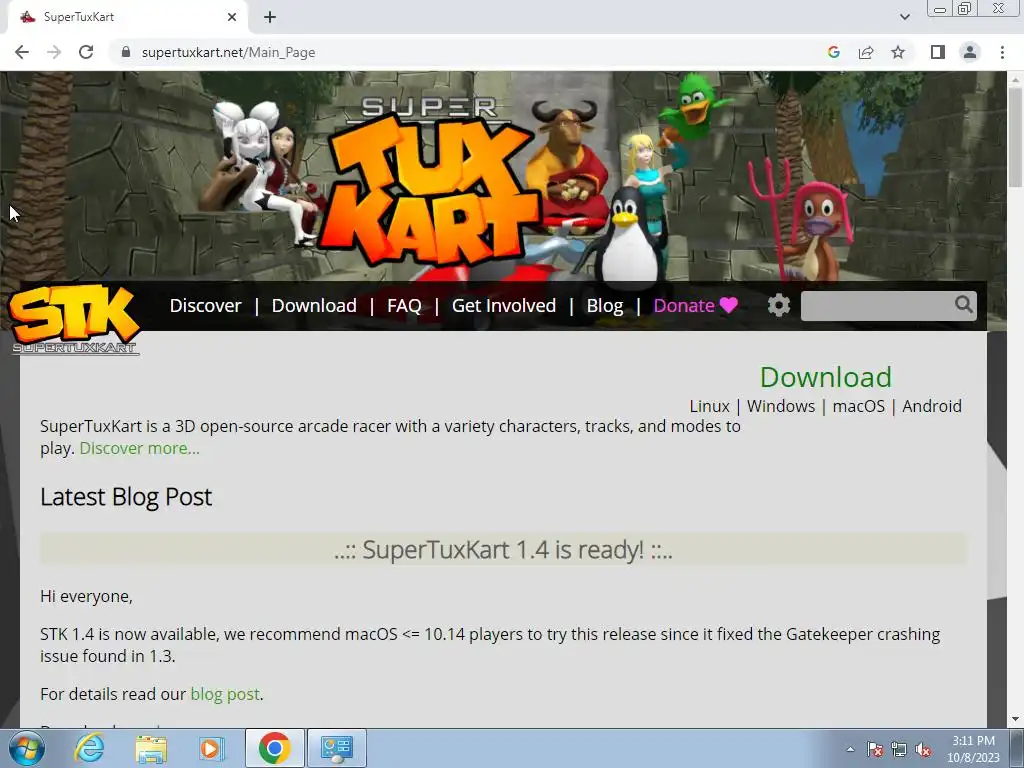This screenshot has height=768, width=1024.
Task: Open the Download nav menu item
Action: click(314, 306)
